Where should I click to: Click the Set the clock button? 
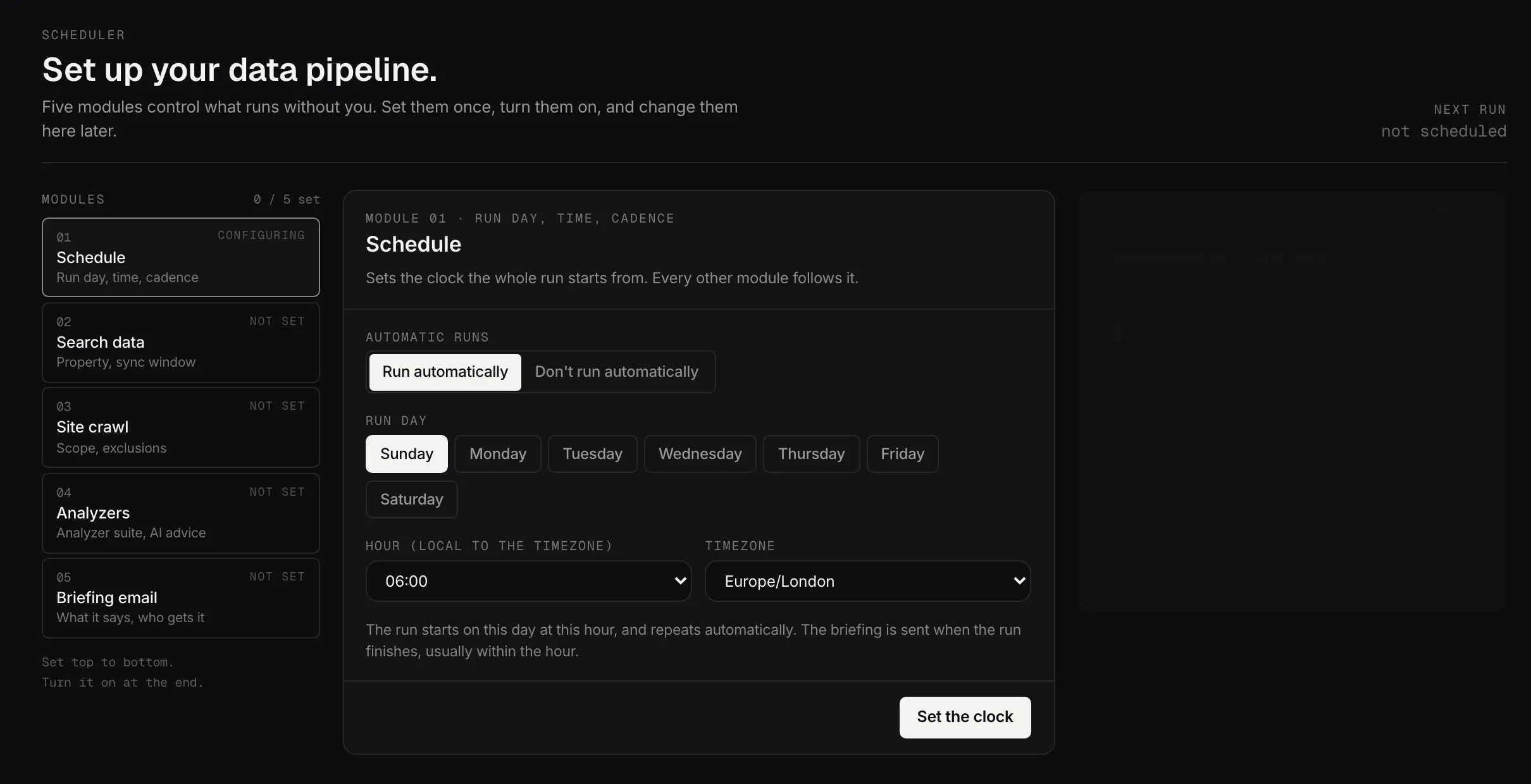point(965,717)
